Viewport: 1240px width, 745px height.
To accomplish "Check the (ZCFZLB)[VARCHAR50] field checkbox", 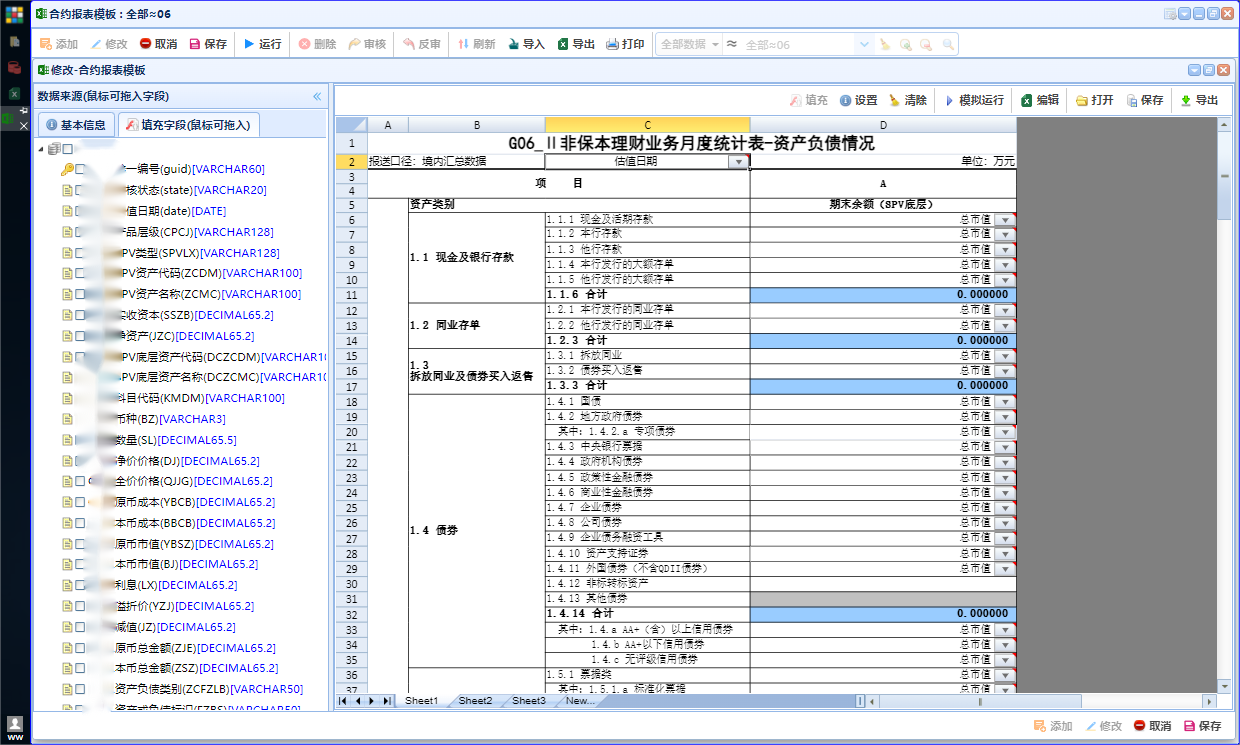I will coord(81,689).
